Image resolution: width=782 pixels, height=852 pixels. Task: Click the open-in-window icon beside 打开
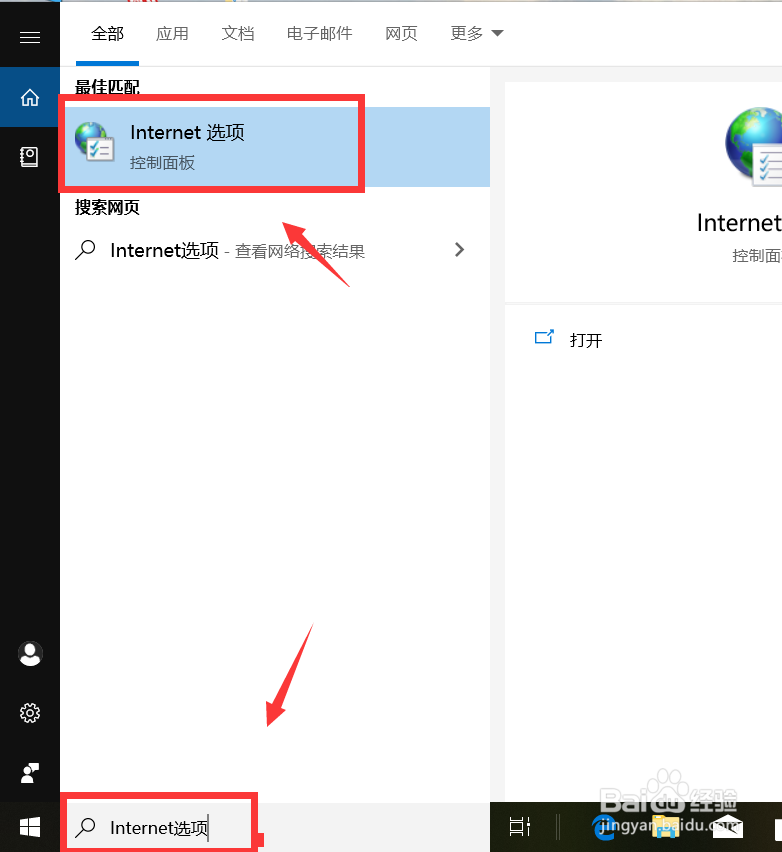[544, 338]
